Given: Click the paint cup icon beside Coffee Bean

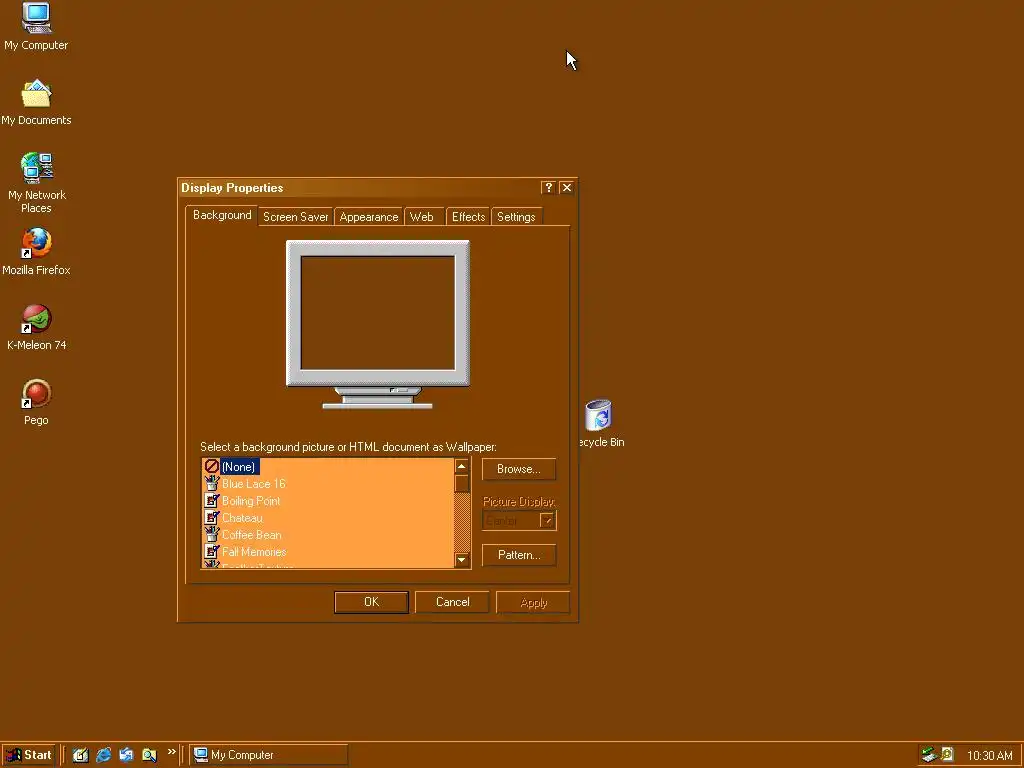Looking at the screenshot, I should (212, 534).
